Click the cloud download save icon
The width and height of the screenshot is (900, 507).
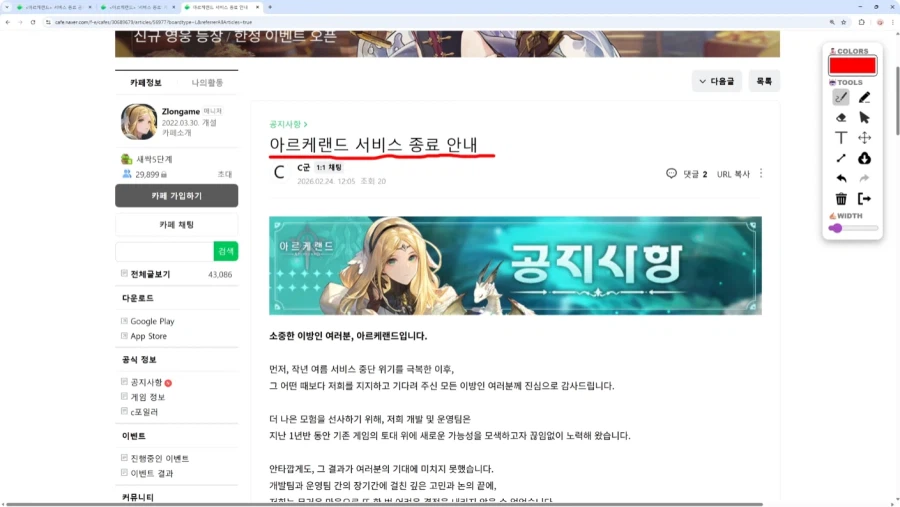tap(864, 158)
